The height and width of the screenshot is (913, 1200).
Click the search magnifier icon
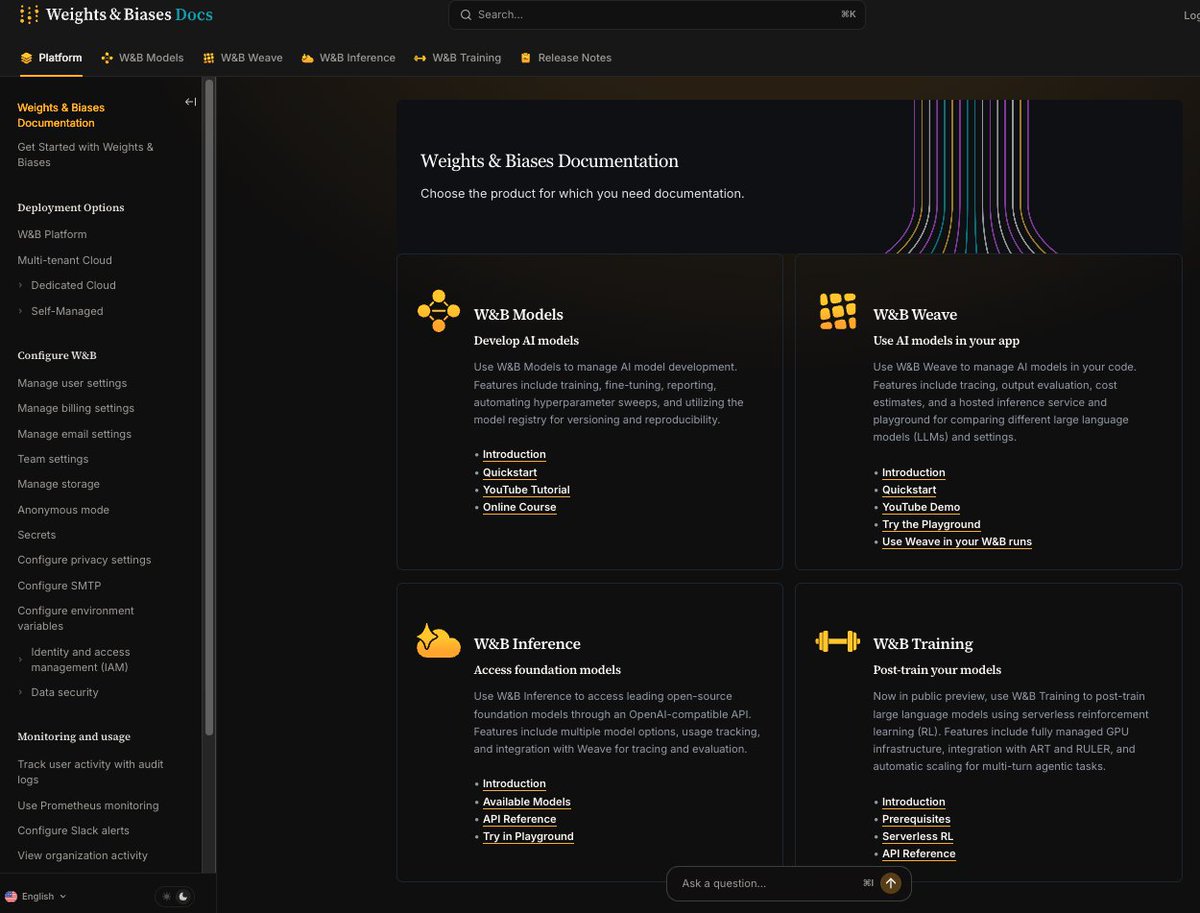(x=466, y=15)
